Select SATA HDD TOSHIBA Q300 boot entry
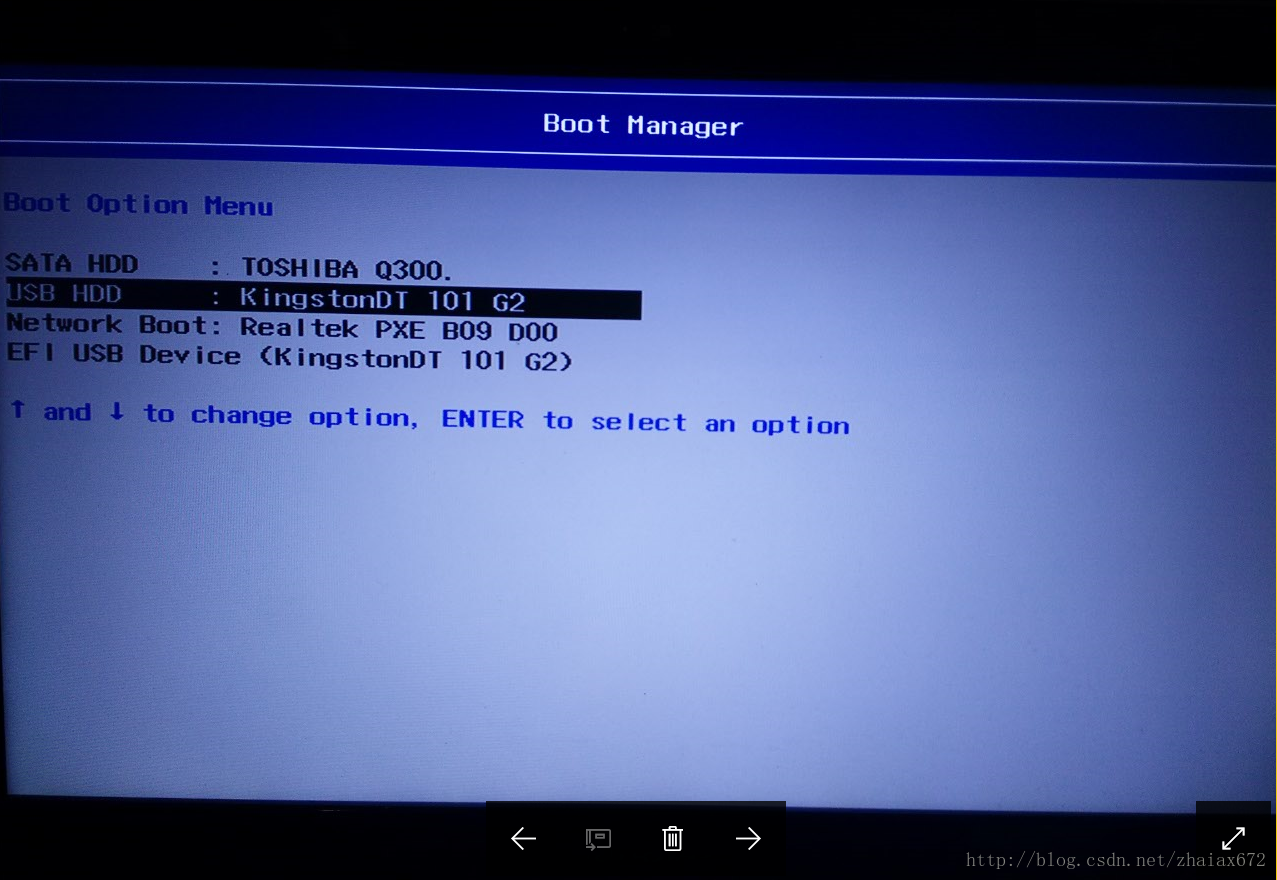Screen dimensions: 1277x880 230,267
